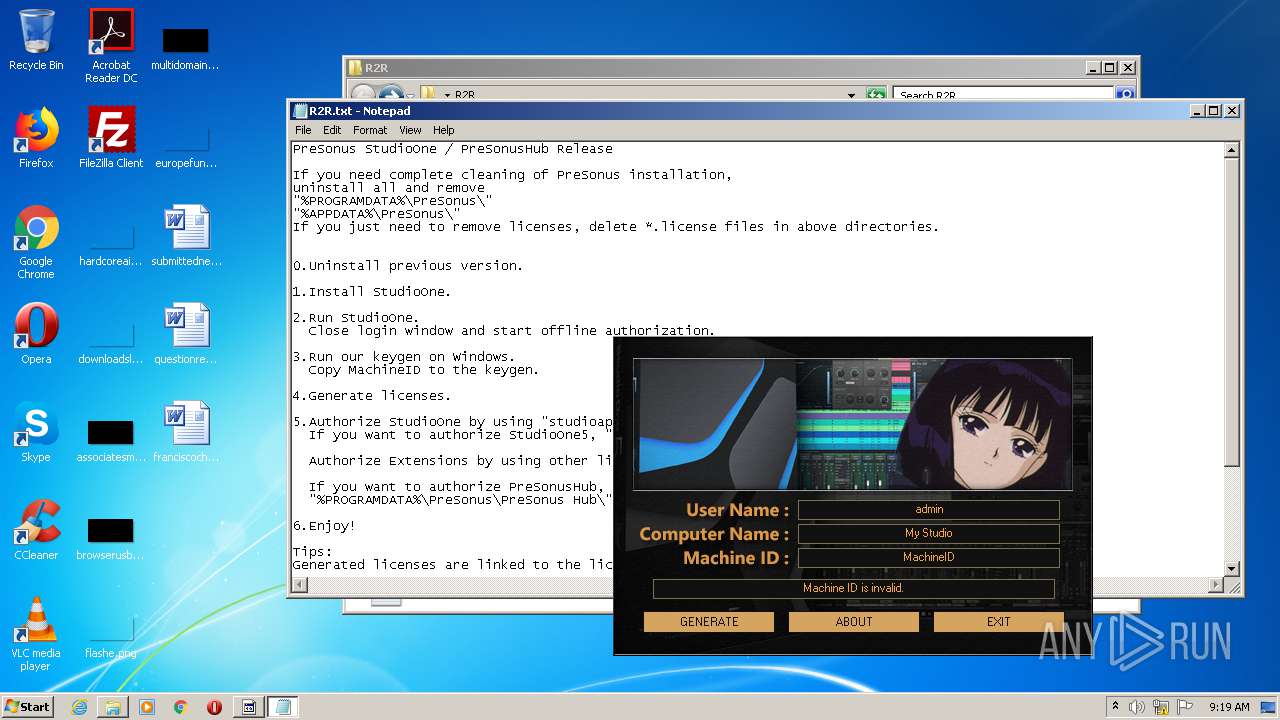Click the Start button on taskbar
This screenshot has height=720, width=1280.
27,706
